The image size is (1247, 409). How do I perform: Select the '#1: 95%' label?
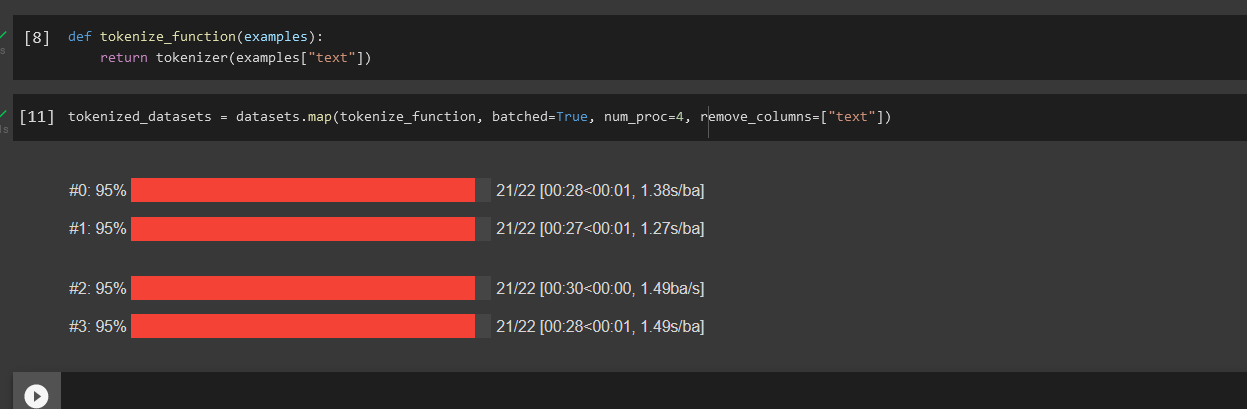98,229
